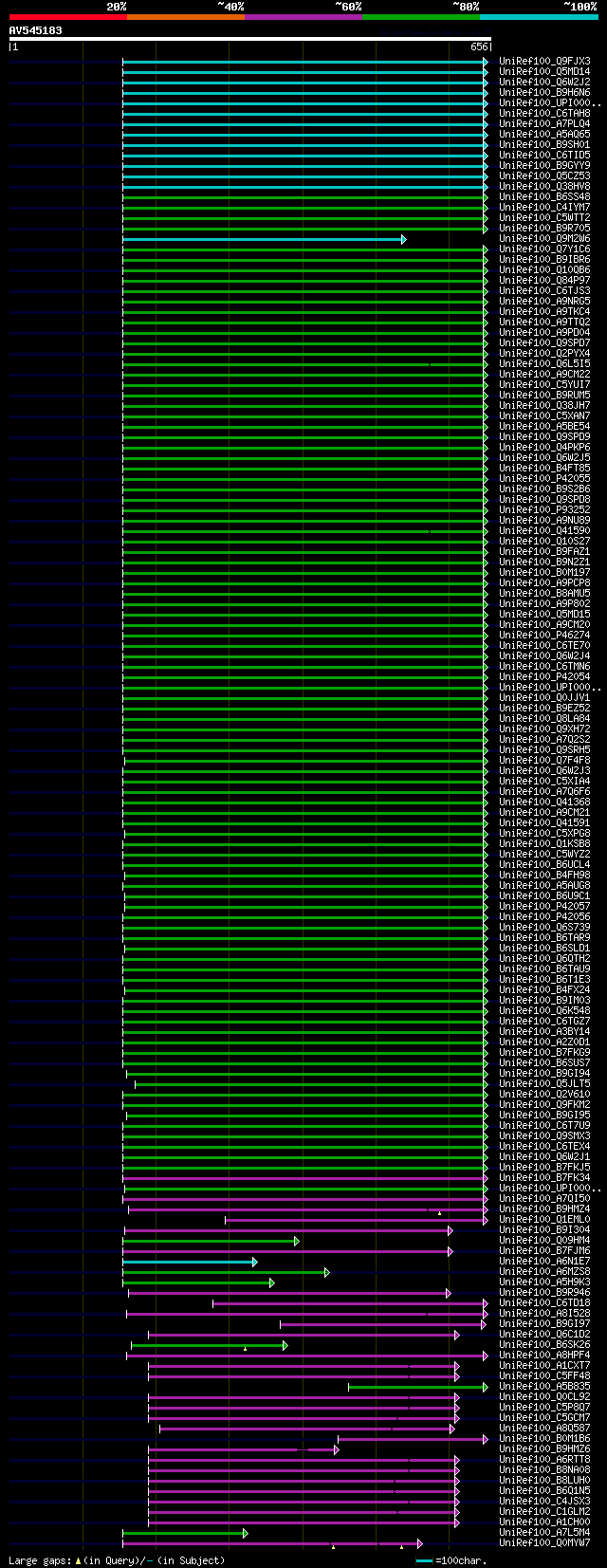Select hit label UniRef100_C6TAH8
The height and width of the screenshot is (1568, 607).
click(x=544, y=113)
